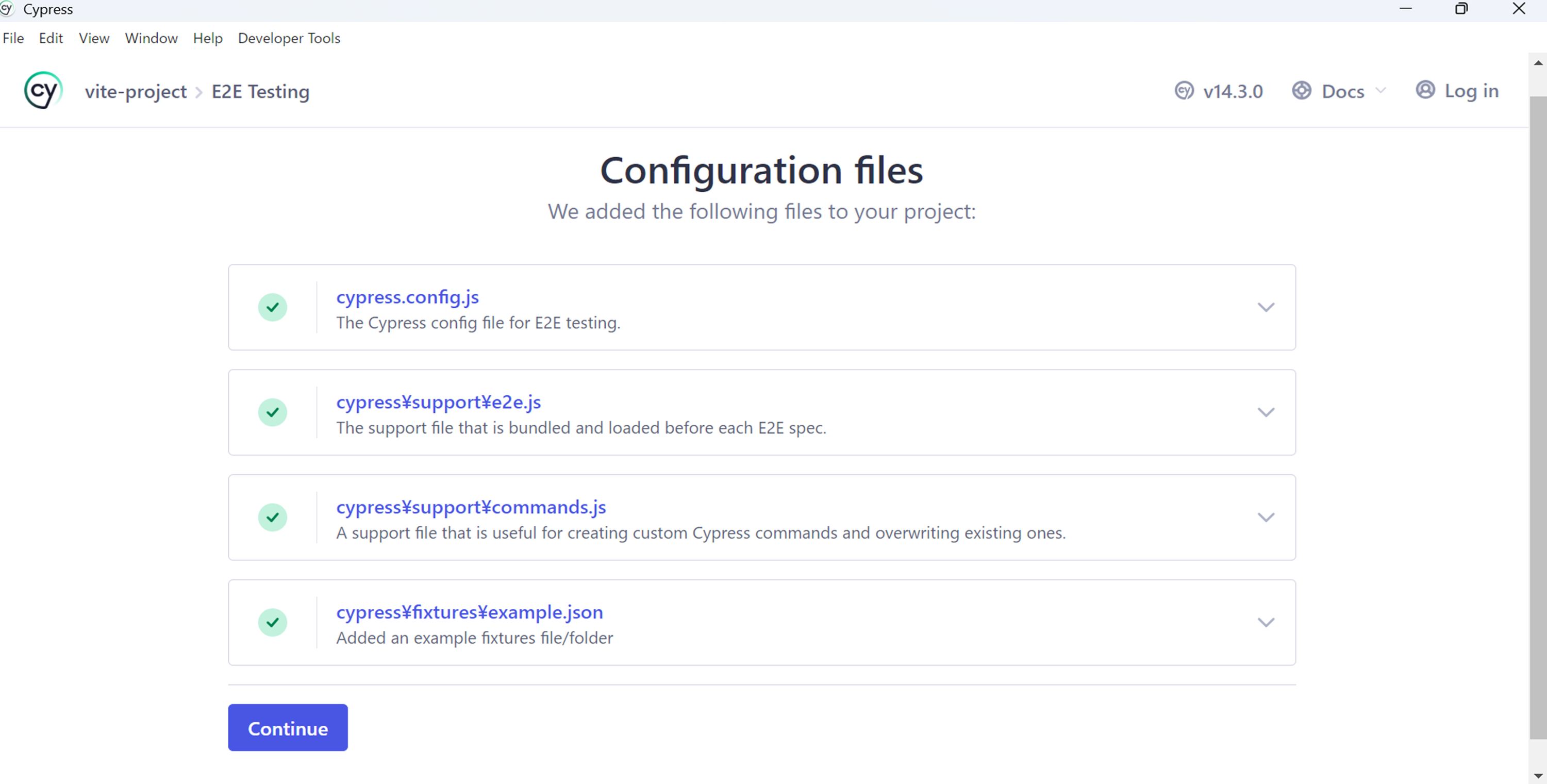Open the cypress¥support¥e2e.js file link
Image resolution: width=1547 pixels, height=784 pixels.
point(438,402)
